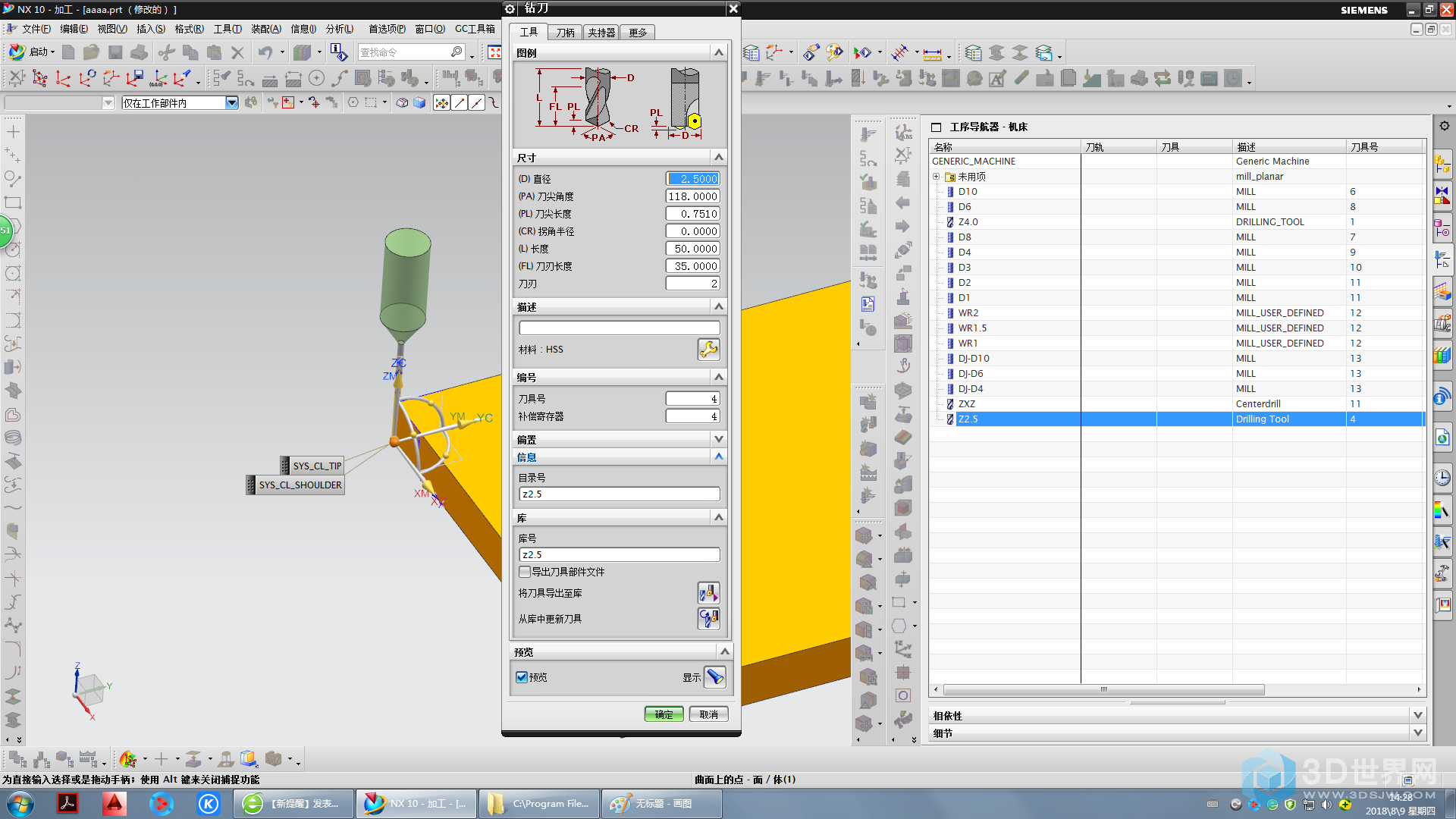1456x819 pixels.
Task: Click the save disk icon in the toolbar
Action: click(115, 52)
